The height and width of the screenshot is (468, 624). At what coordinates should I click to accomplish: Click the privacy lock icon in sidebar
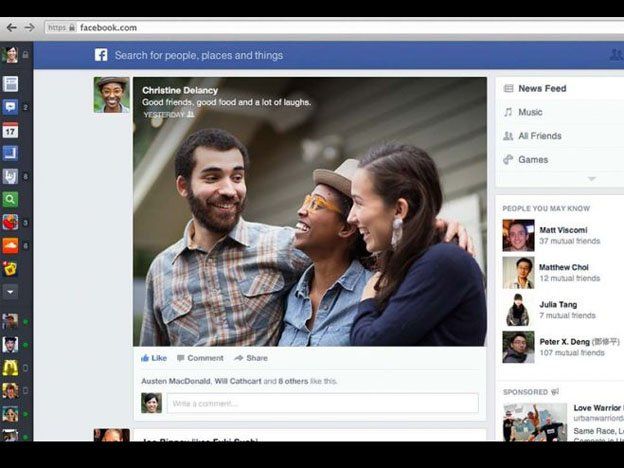point(25,55)
